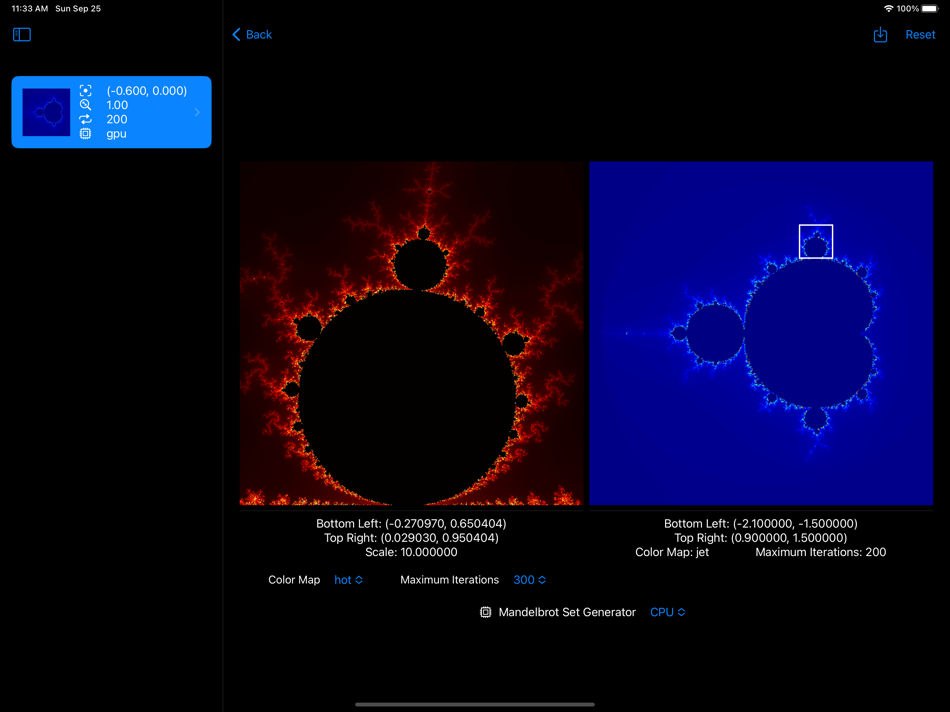The width and height of the screenshot is (950, 712).
Task: Click the "Maximum Iterations" label next to 300
Action: (450, 580)
